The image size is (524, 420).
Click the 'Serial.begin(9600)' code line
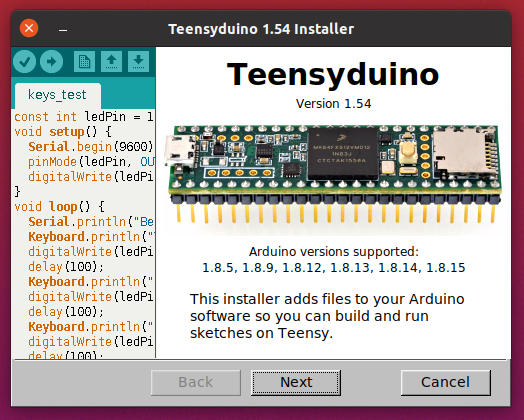coord(91,147)
